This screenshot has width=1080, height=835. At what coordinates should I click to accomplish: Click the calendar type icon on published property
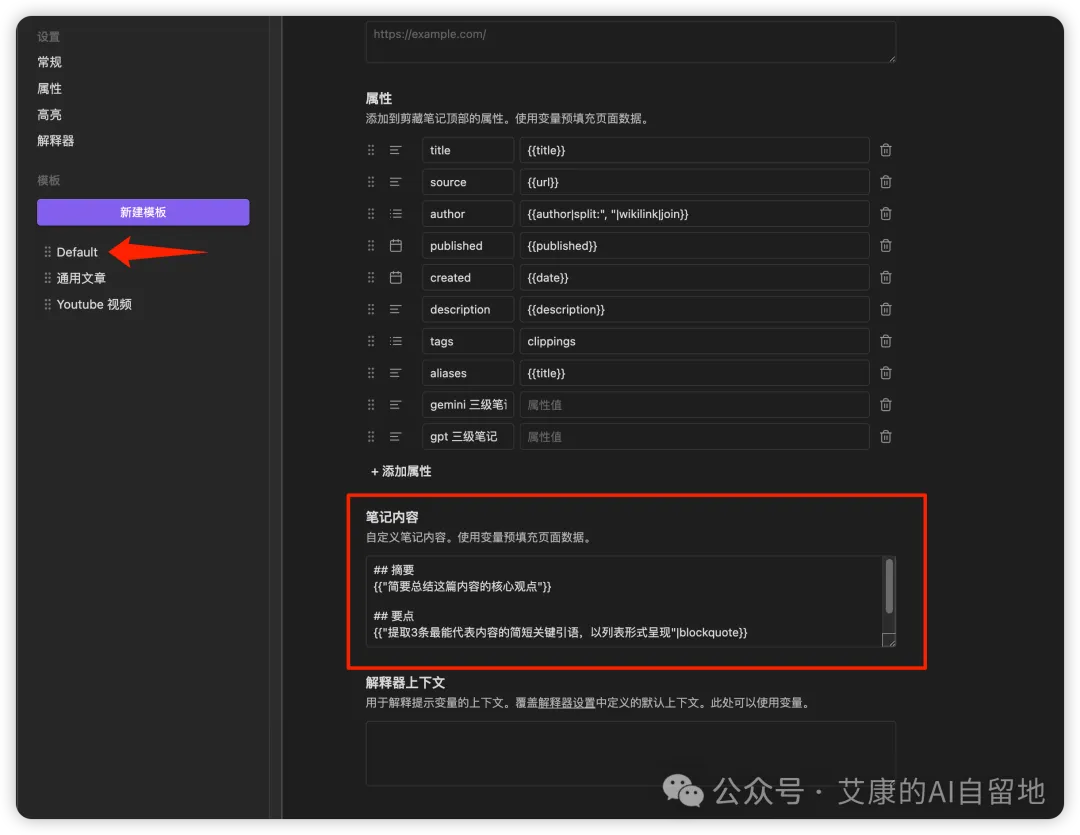tap(396, 245)
